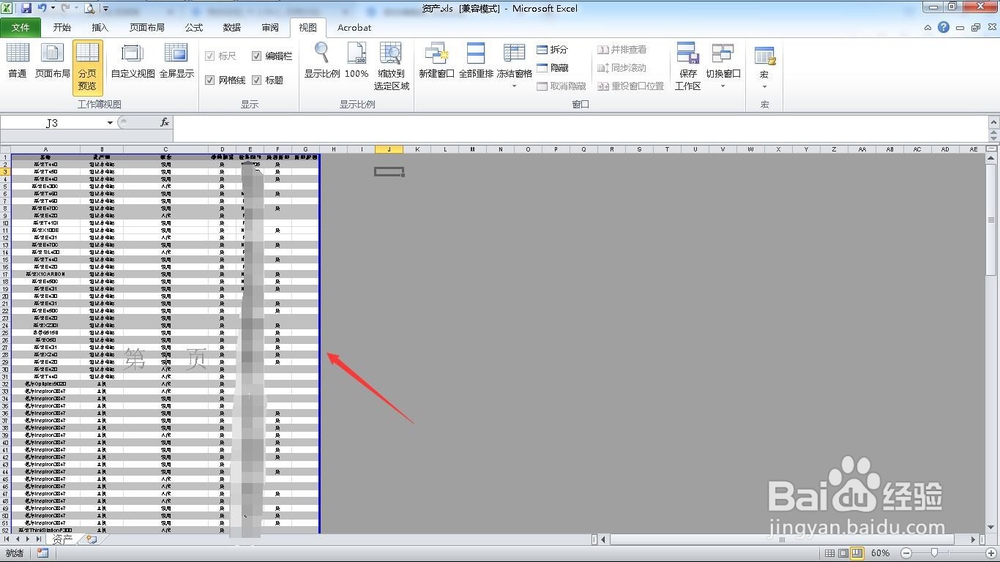Open the Zoom (显示比例) magnifier dialog
The image size is (1000, 562).
[322, 61]
